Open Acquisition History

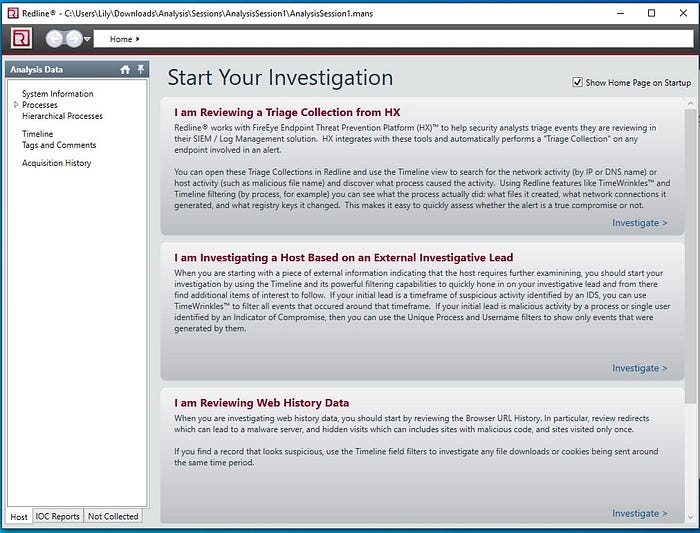[x=56, y=163]
